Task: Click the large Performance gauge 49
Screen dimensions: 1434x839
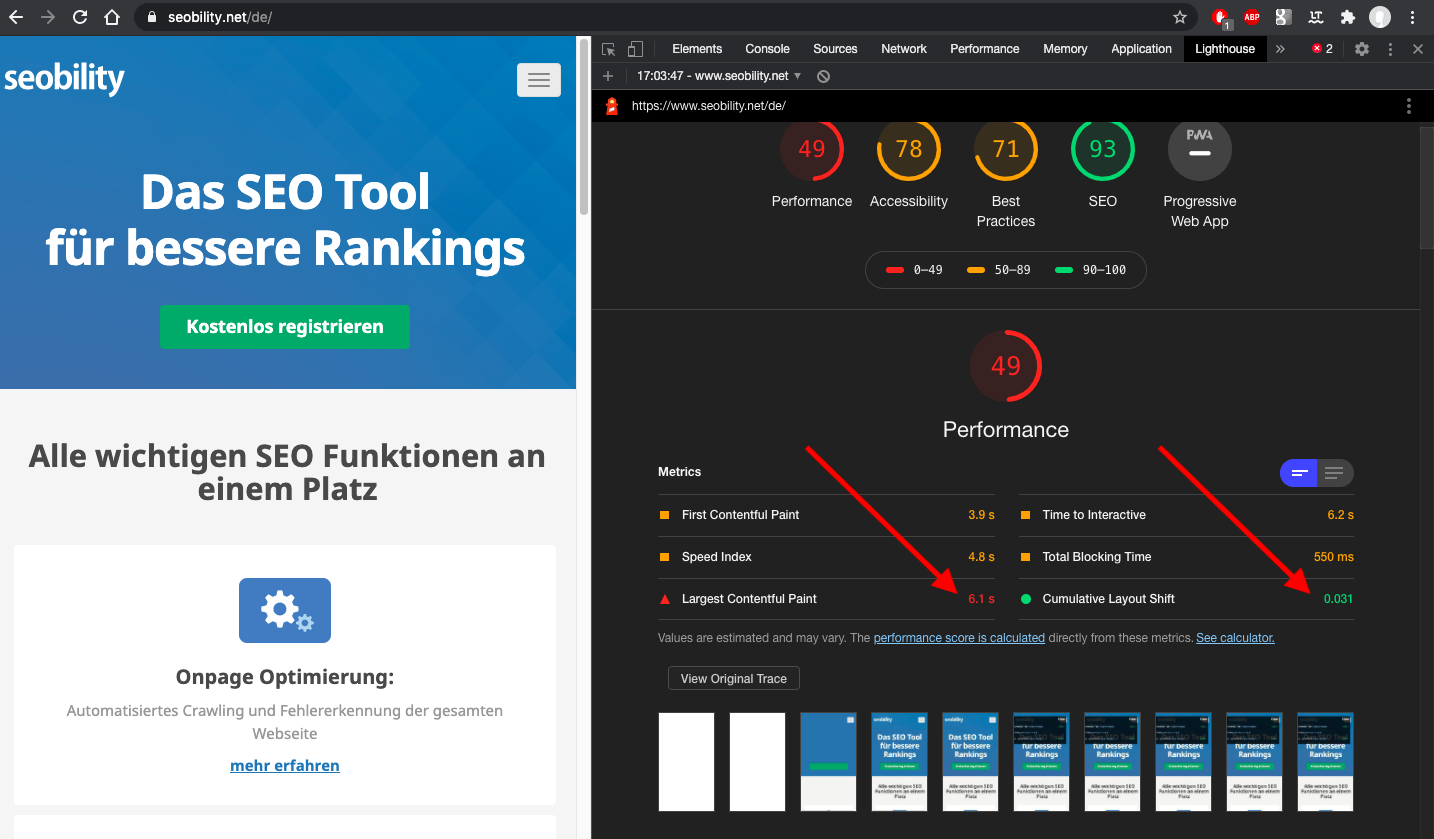Action: pos(1006,366)
